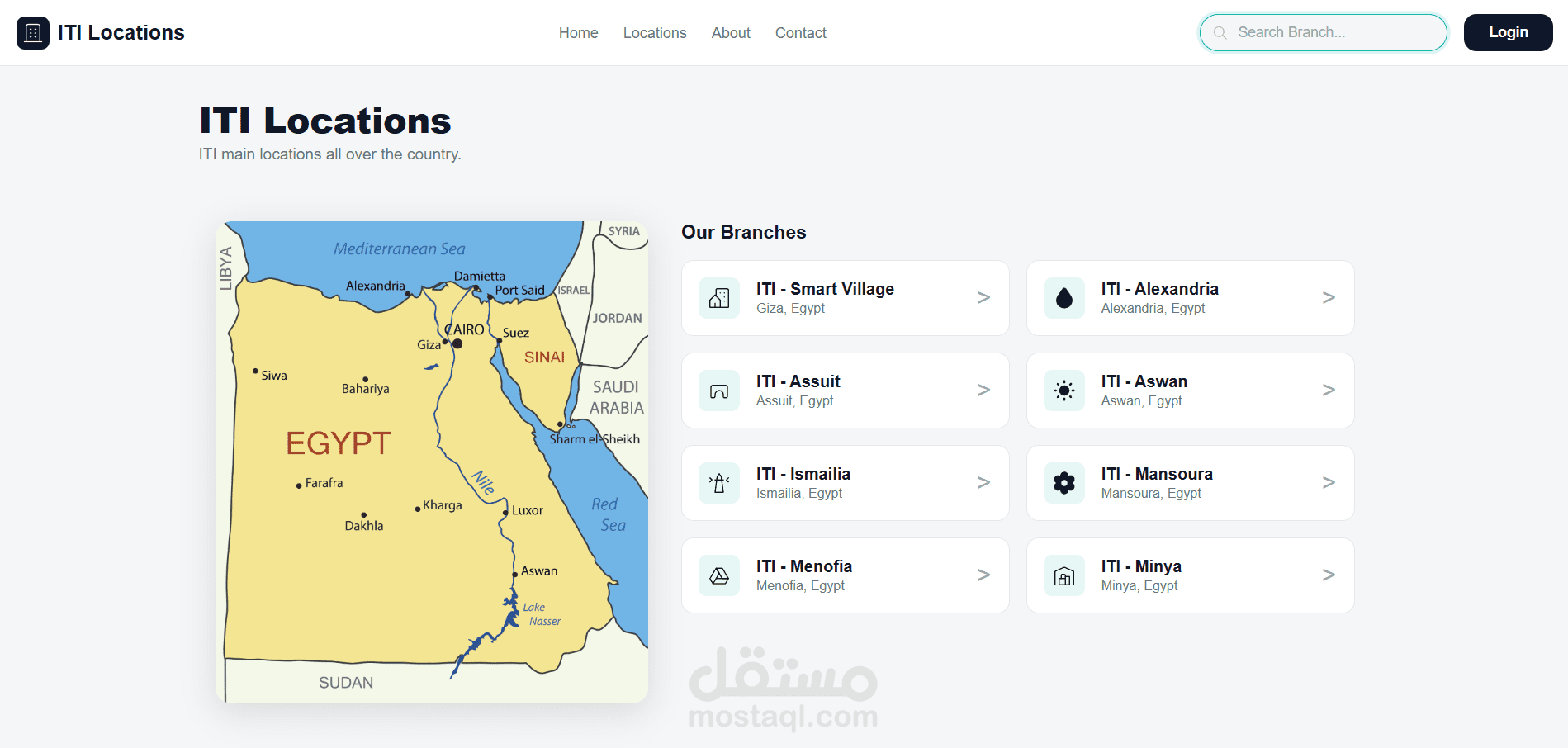Click the Smart Village building icon
The width and height of the screenshot is (1568, 748).
[x=719, y=298]
